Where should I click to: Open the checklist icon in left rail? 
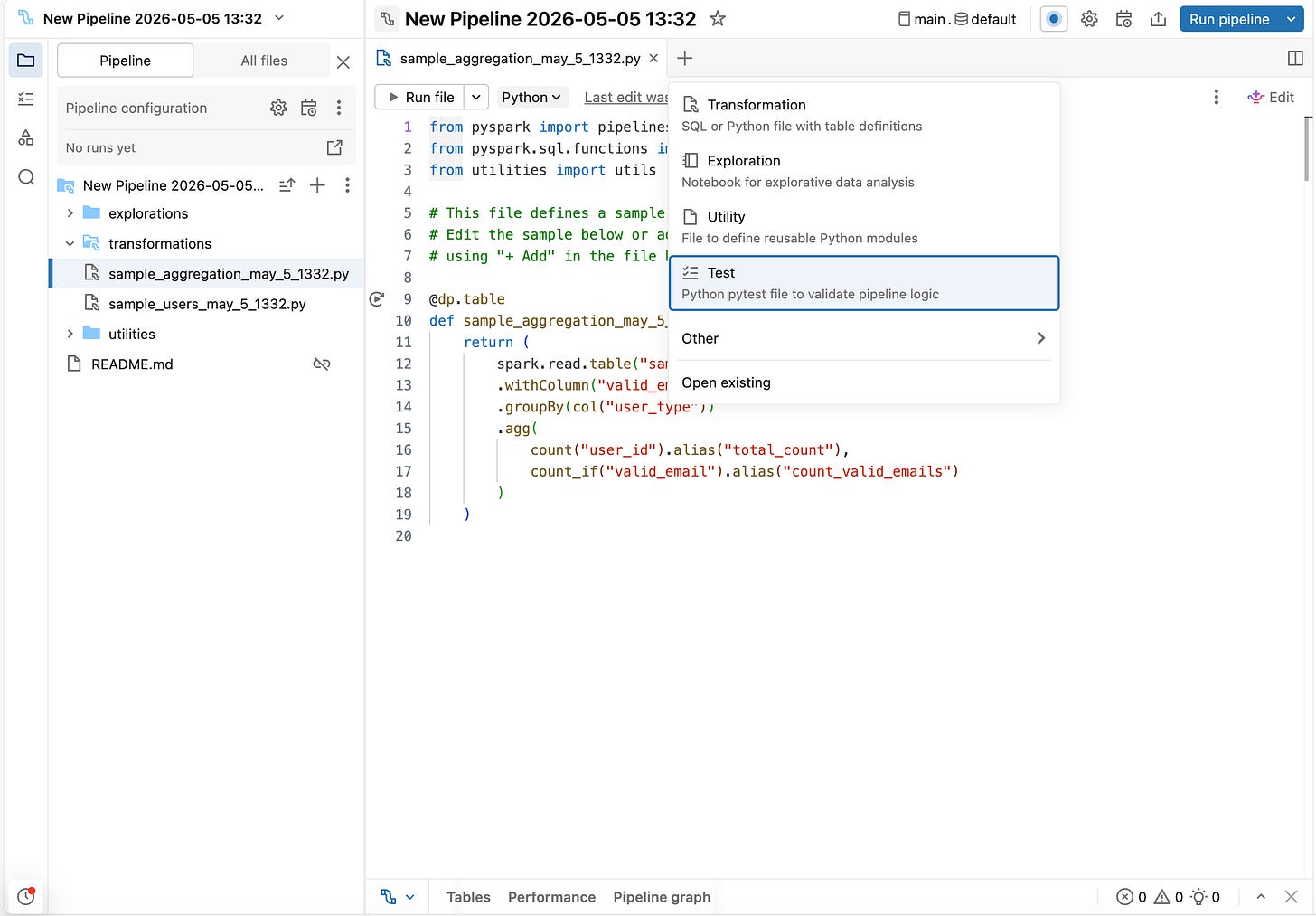(25, 99)
